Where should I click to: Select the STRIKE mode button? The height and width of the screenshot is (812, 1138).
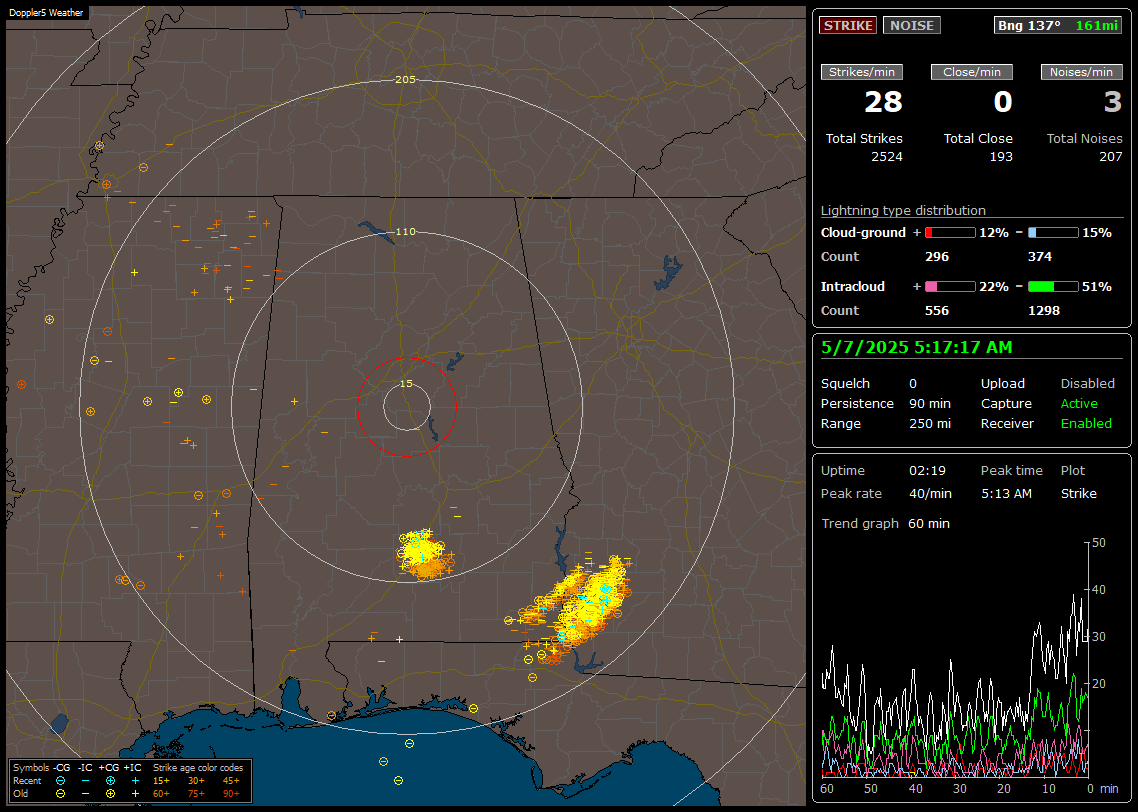pyautogui.click(x=848, y=25)
